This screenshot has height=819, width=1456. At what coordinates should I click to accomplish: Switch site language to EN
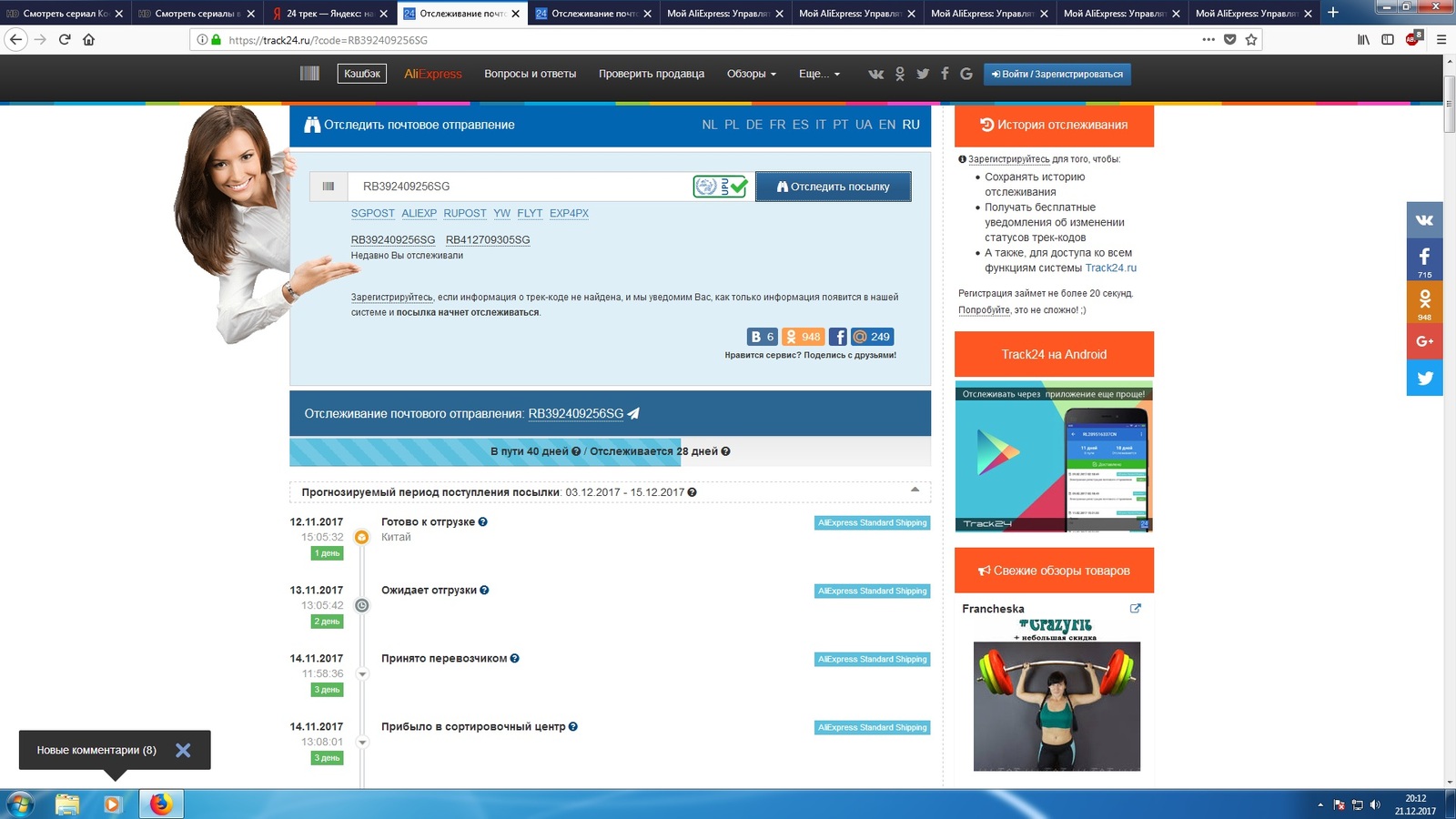tap(887, 125)
